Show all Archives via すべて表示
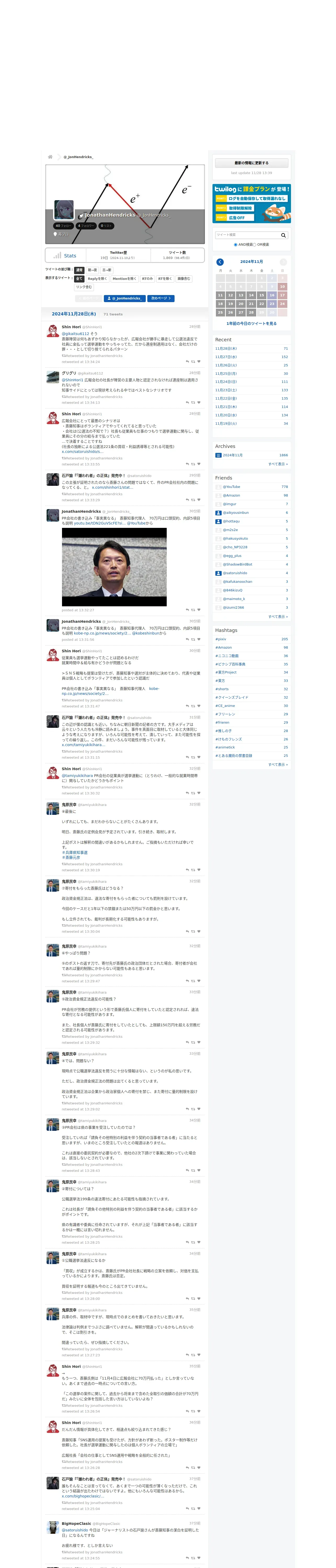The image size is (336, 1568). [x=278, y=464]
